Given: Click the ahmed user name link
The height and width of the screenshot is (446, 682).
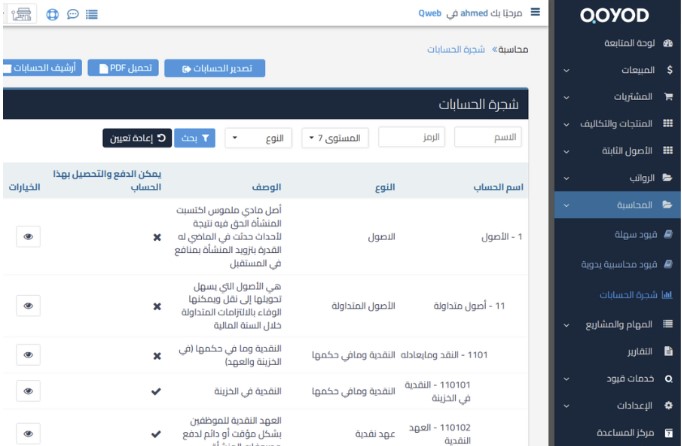Looking at the screenshot, I should click(x=474, y=13).
